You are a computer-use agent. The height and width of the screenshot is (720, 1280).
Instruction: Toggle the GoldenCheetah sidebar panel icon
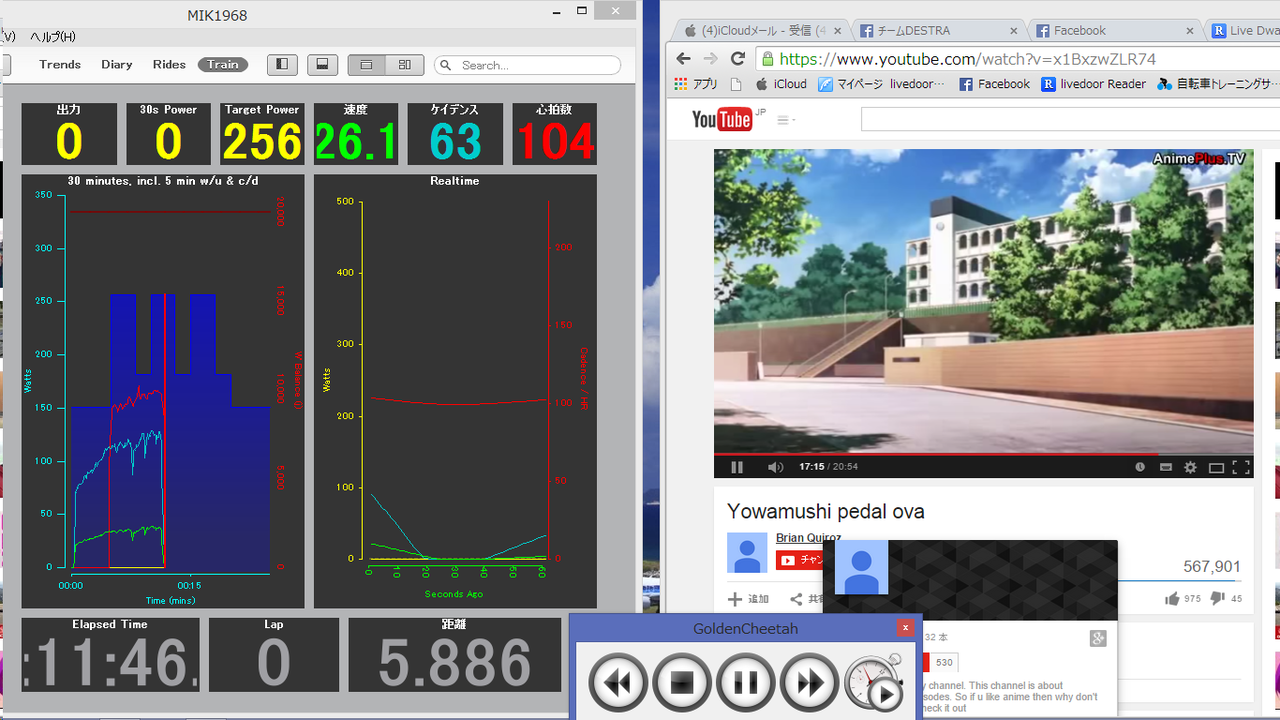(282, 65)
